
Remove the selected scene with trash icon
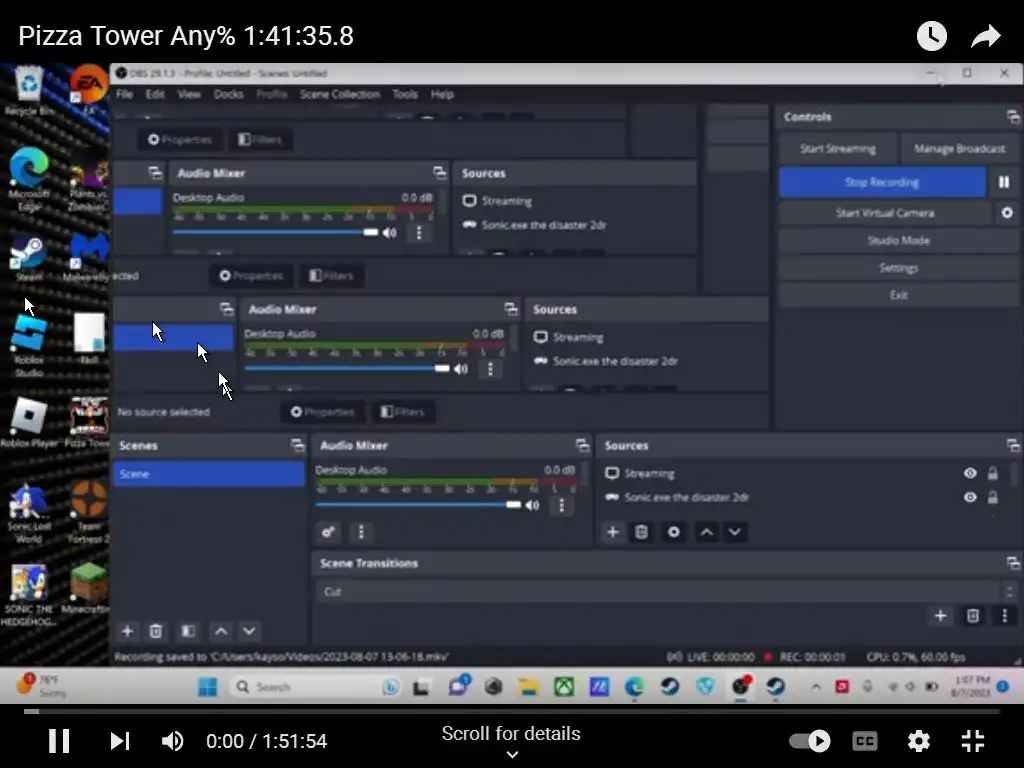155,631
